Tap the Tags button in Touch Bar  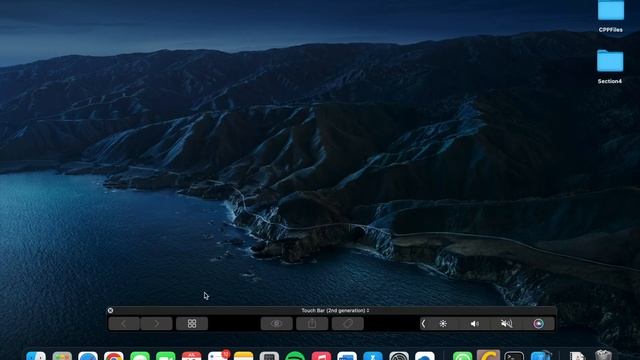point(348,324)
